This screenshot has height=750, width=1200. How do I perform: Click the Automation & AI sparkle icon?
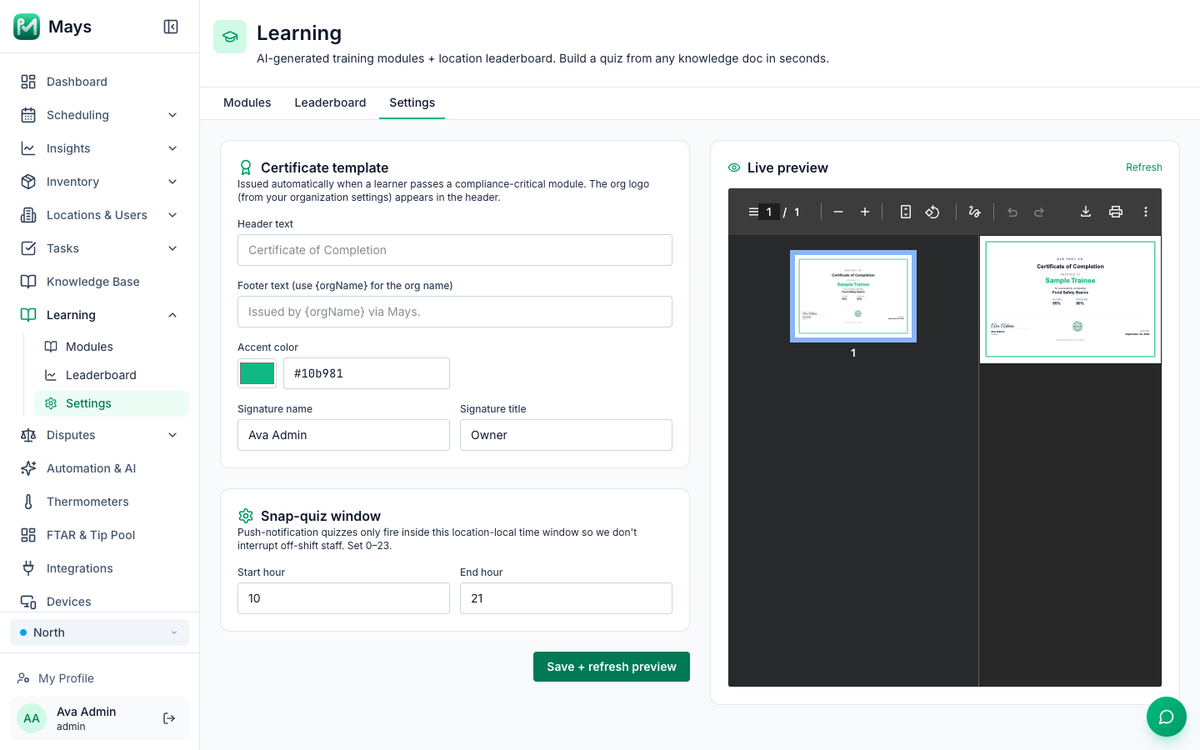28,468
